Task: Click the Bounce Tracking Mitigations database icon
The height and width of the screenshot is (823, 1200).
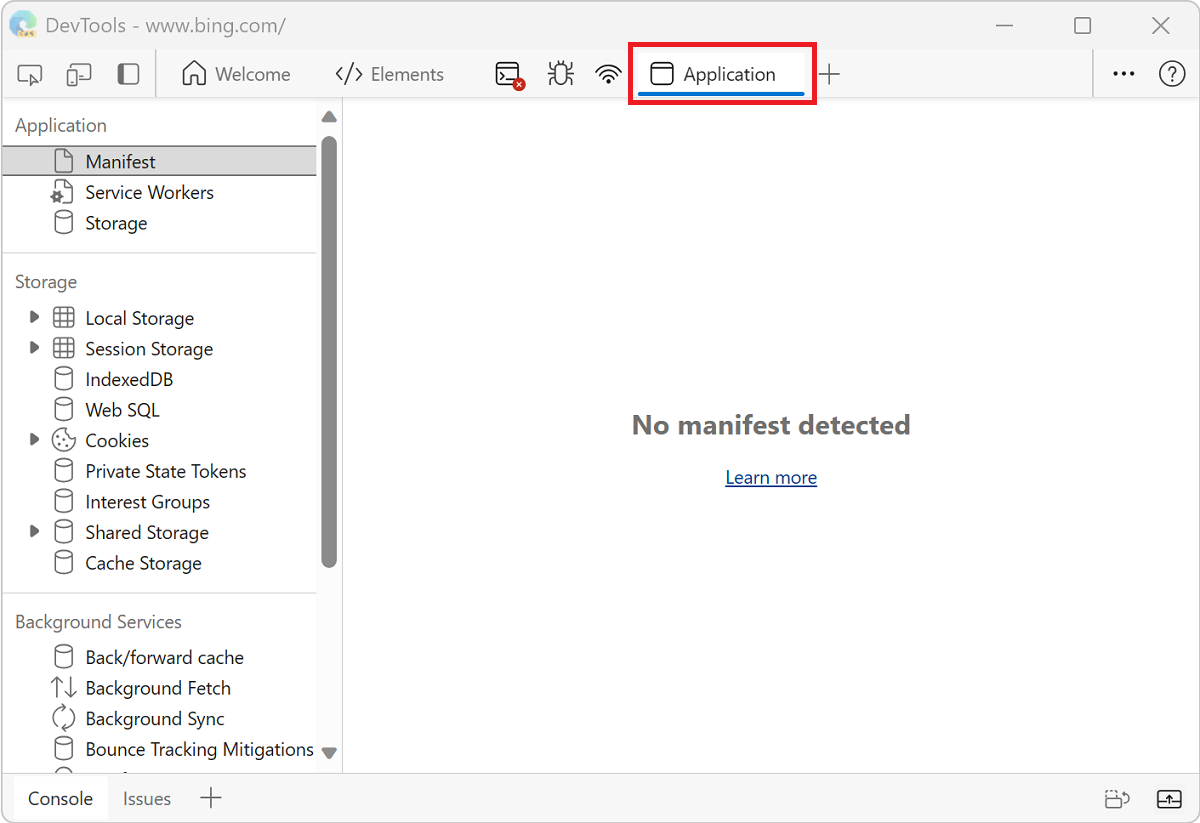Action: tap(63, 749)
